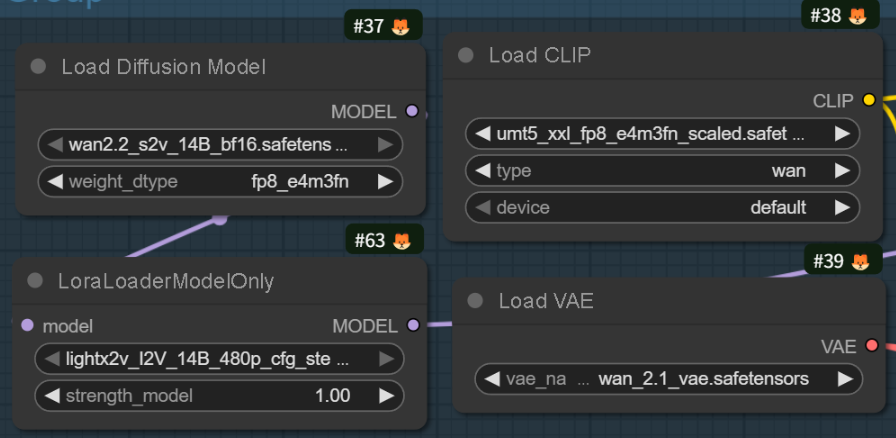This screenshot has width=896, height=438.
Task: Click the right arrow on lightx2v lora name
Action: (387, 359)
